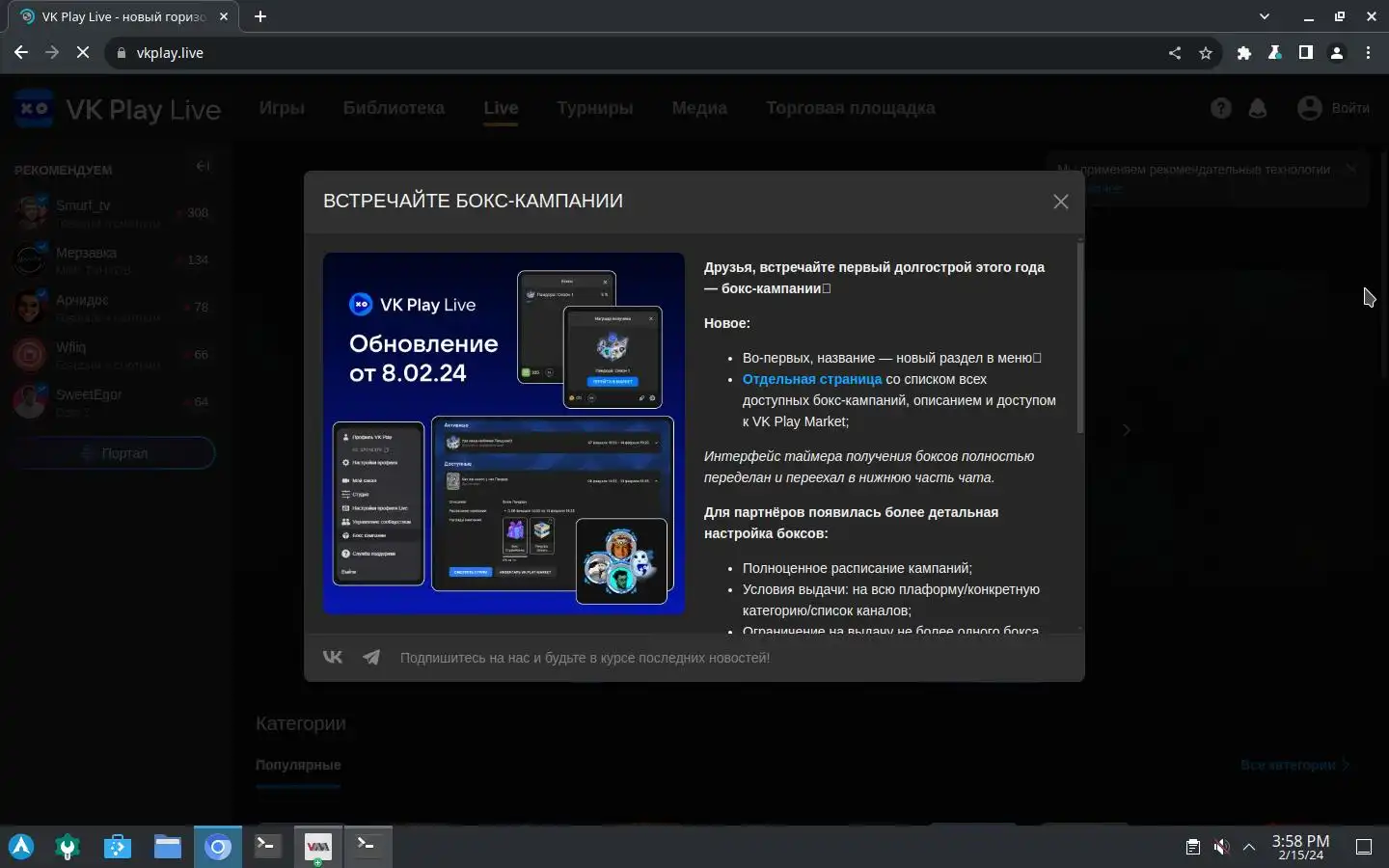Bookmark this page with the star icon
Screen dimensions: 1389x868
1206,53
